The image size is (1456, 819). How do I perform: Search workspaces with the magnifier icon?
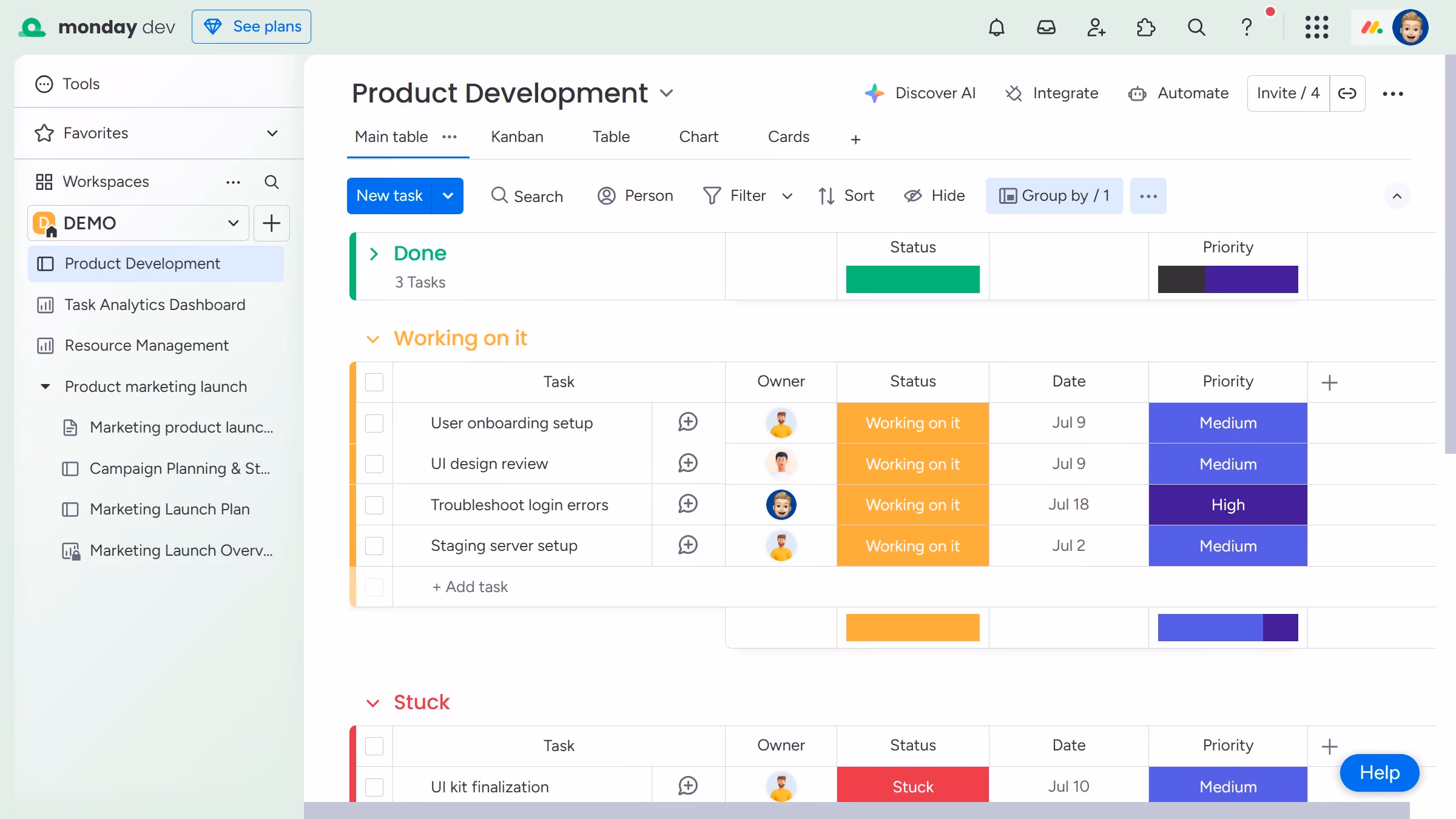click(272, 182)
